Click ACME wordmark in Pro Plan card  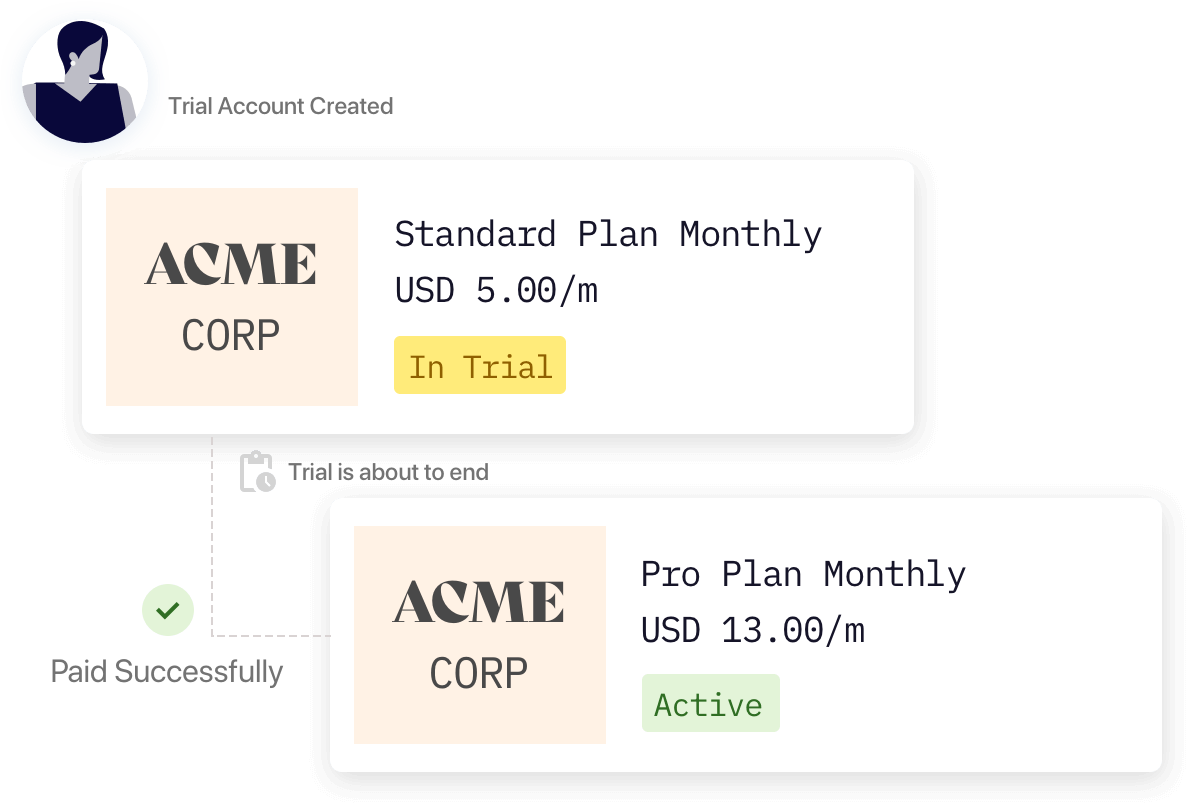click(479, 602)
